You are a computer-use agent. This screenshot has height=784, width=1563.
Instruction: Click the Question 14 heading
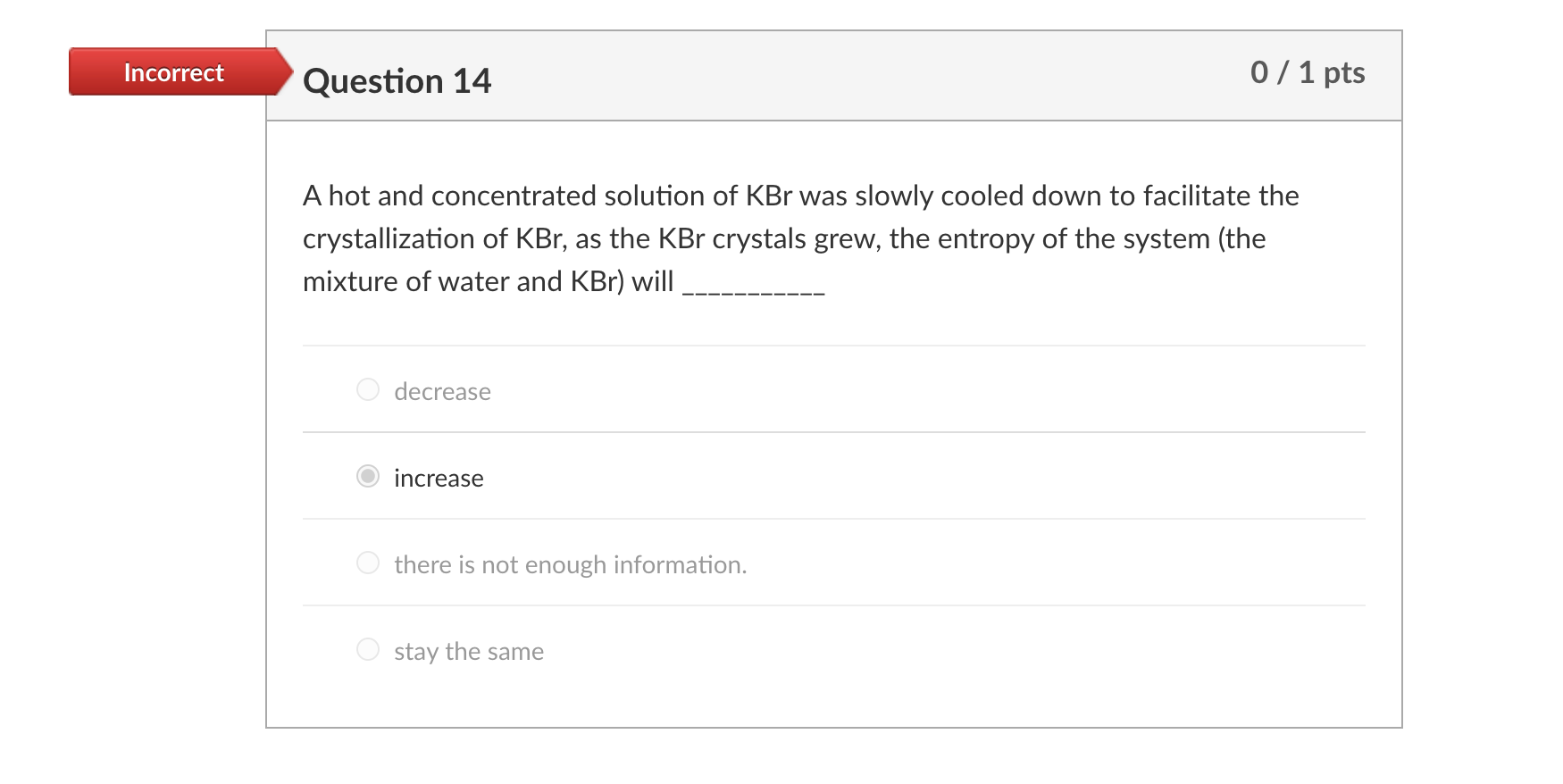click(x=397, y=81)
